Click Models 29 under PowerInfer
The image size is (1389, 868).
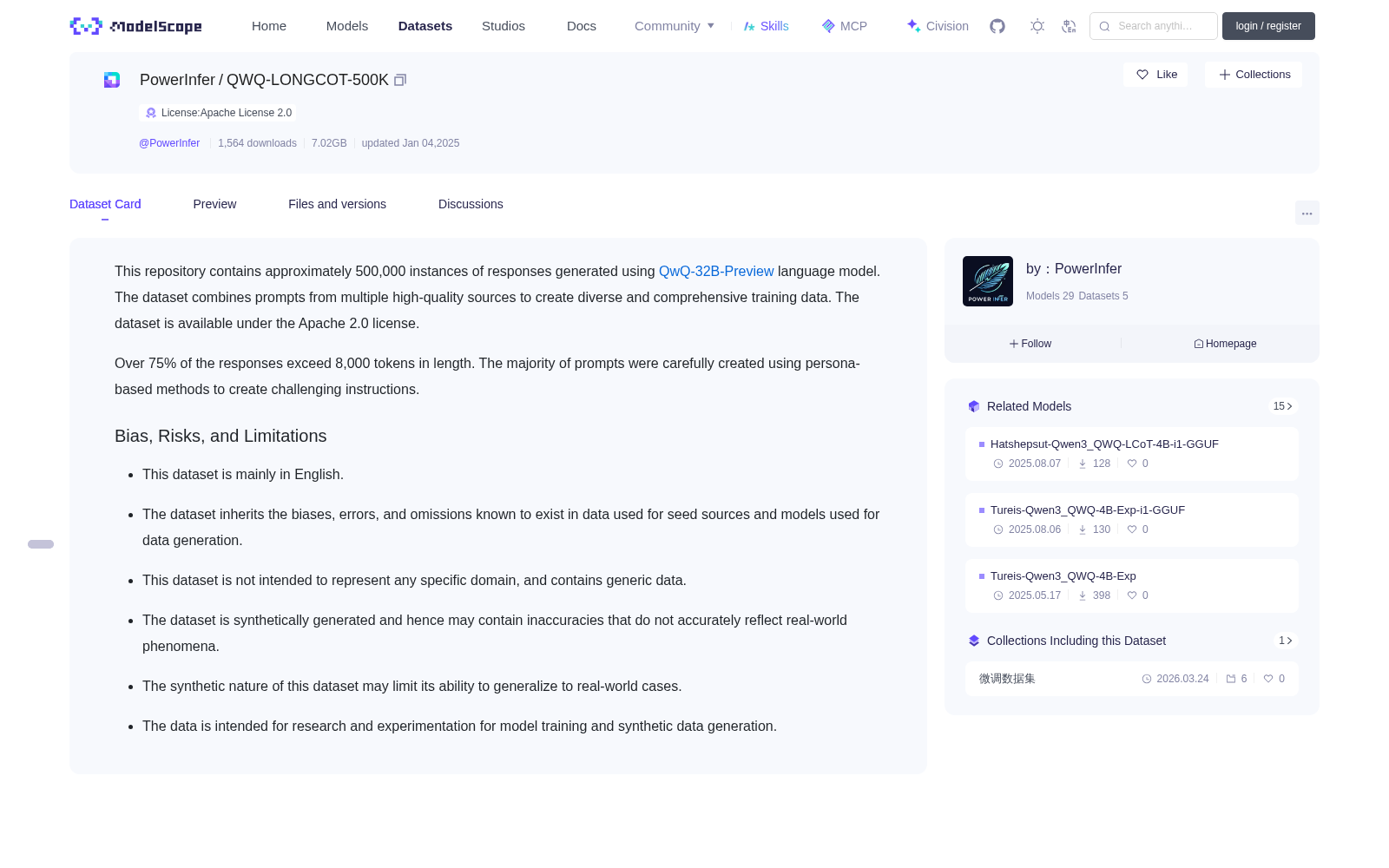1050,296
